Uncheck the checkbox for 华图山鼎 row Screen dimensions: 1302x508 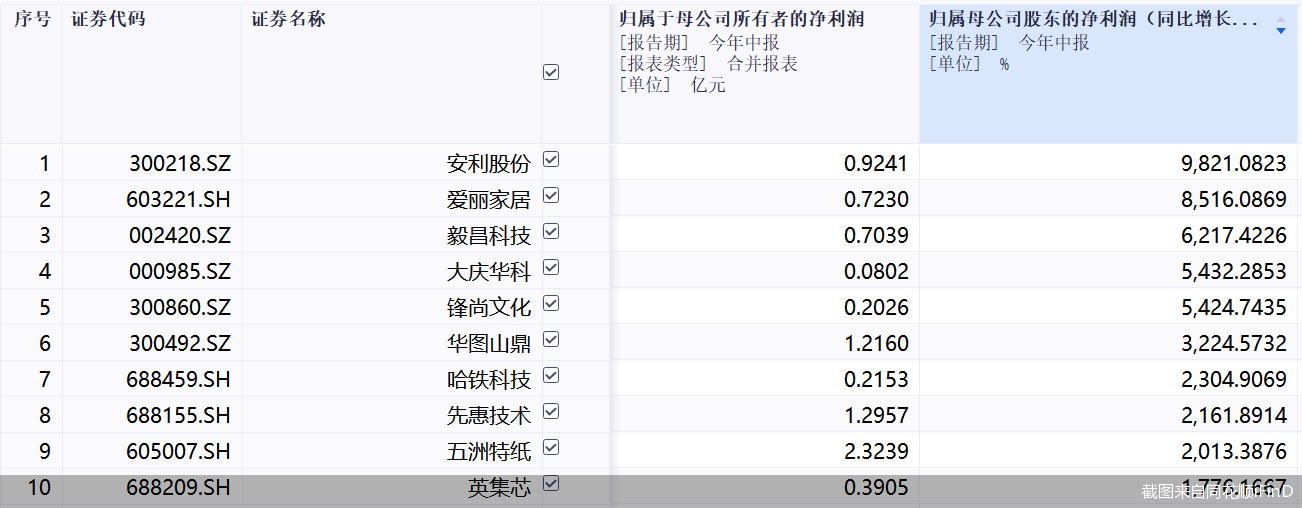[551, 340]
